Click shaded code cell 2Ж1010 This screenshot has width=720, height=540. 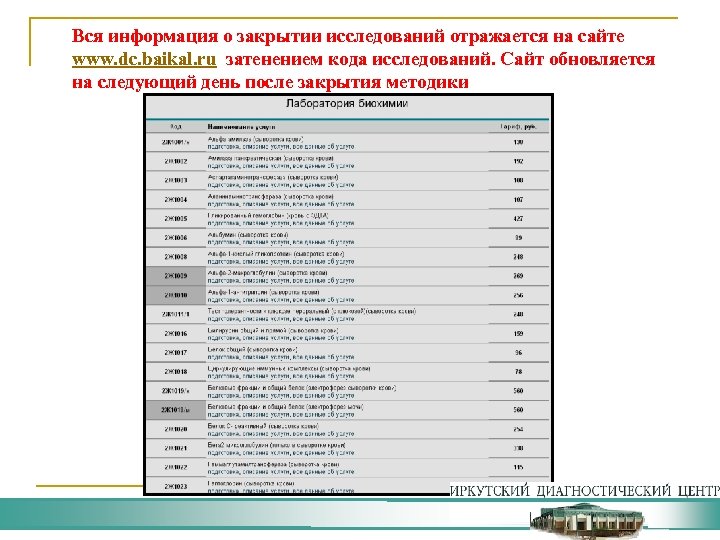pyautogui.click(x=176, y=295)
